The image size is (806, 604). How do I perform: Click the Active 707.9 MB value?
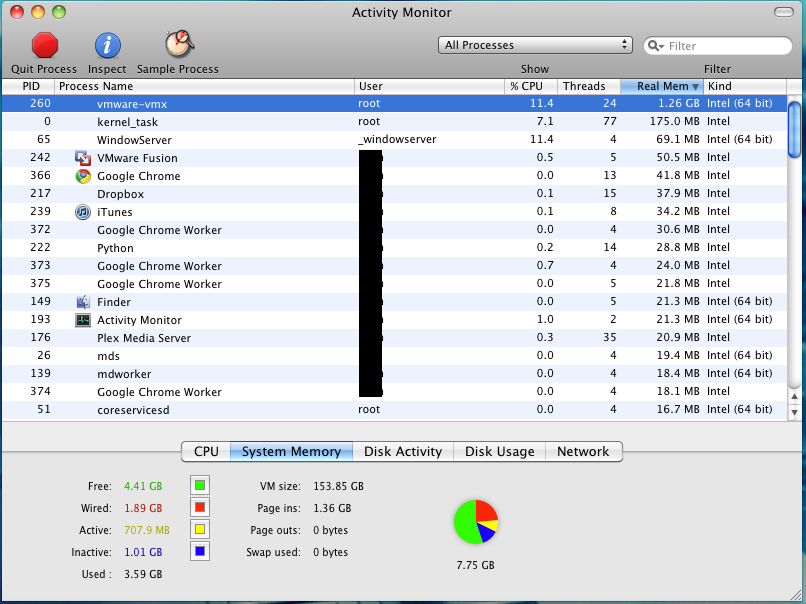coord(146,530)
